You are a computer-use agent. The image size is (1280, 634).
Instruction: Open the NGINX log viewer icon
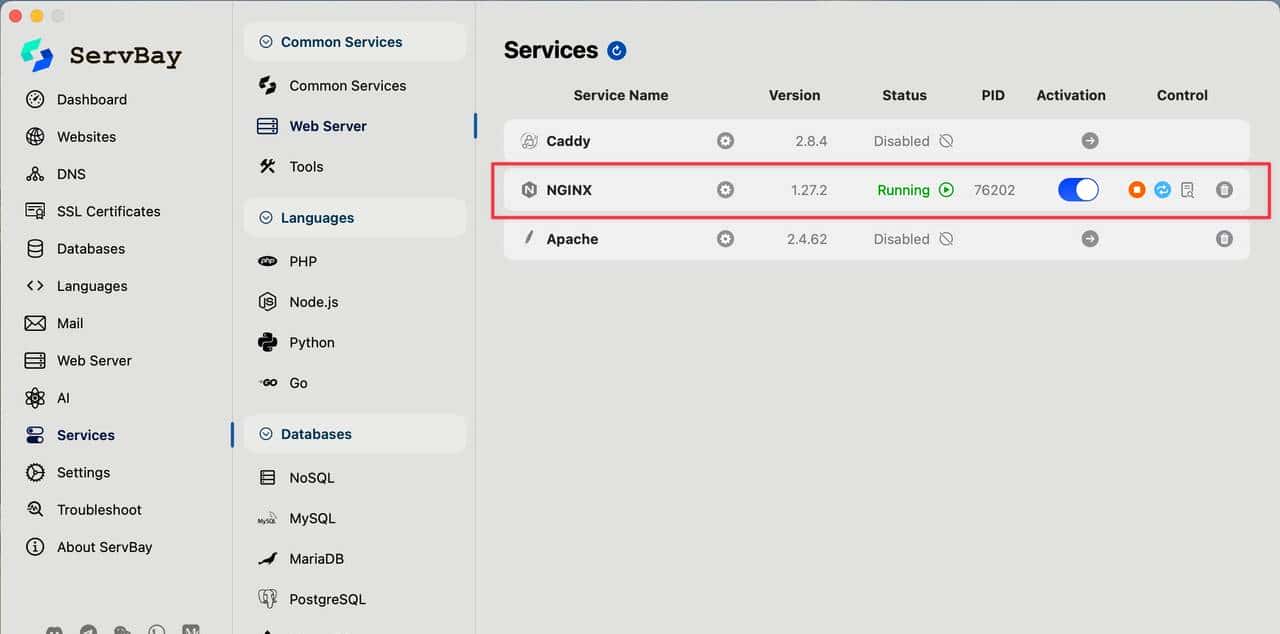[1187, 190]
